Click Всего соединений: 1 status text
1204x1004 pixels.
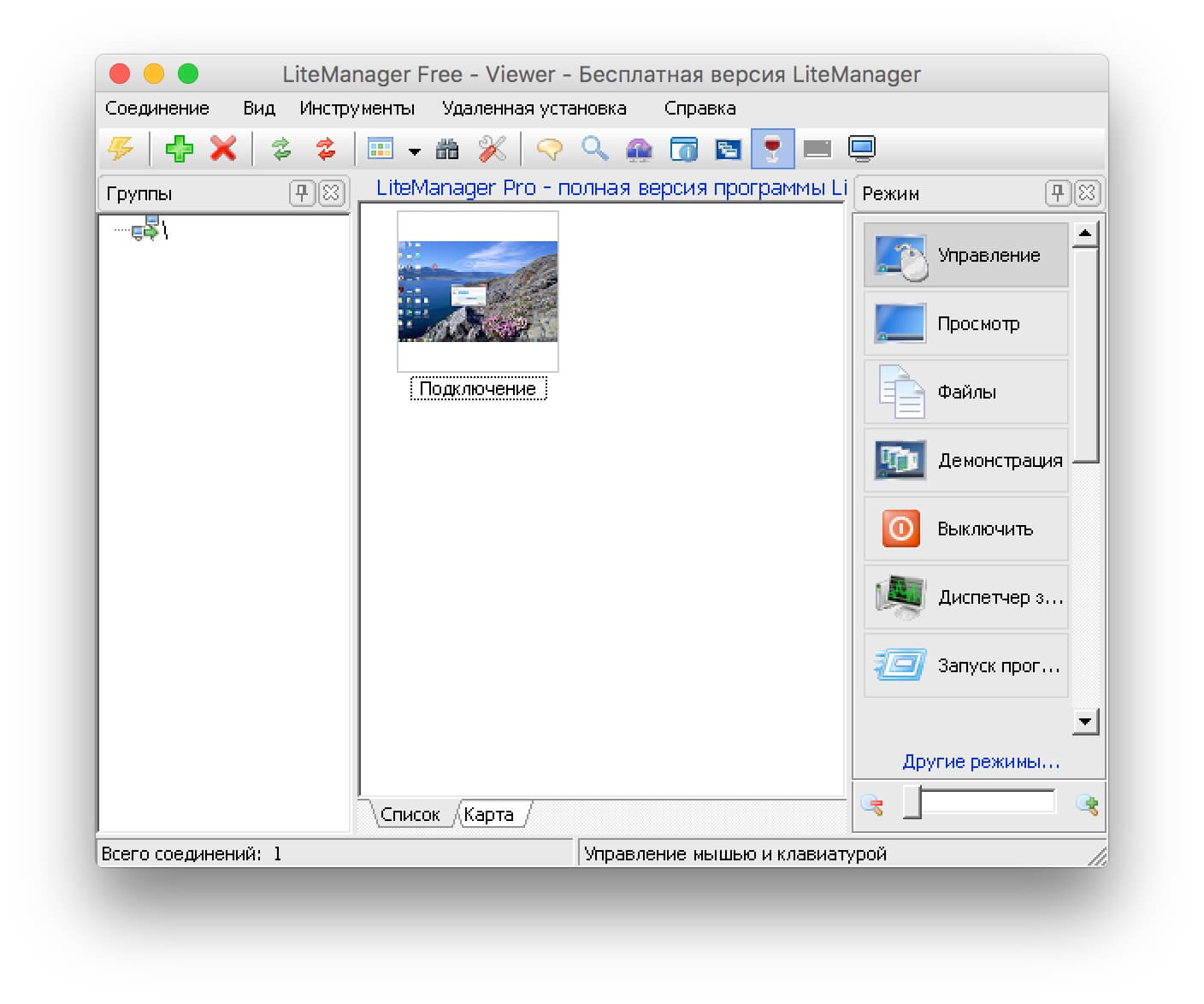[192, 853]
